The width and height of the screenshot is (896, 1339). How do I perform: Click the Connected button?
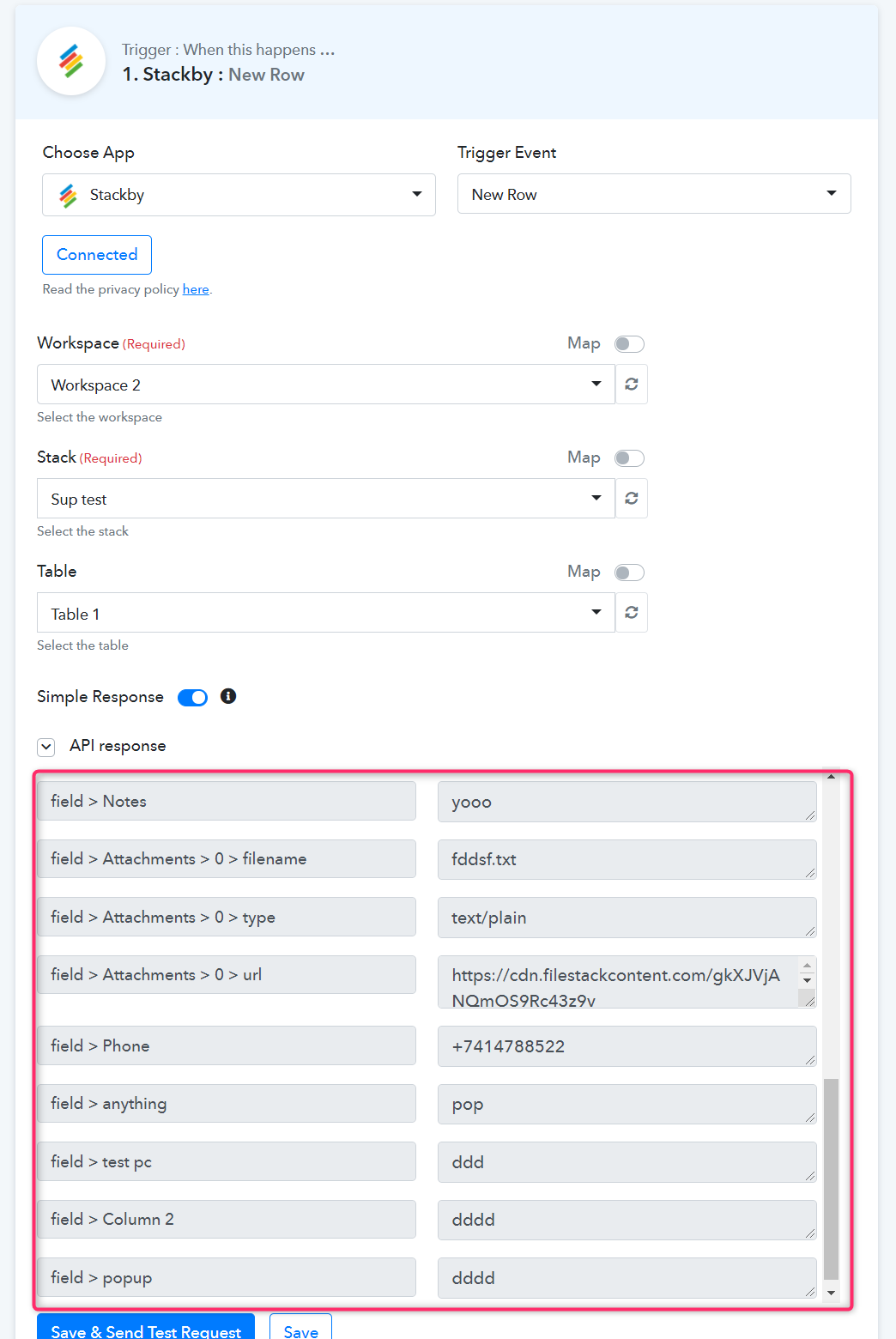pyautogui.click(x=97, y=255)
